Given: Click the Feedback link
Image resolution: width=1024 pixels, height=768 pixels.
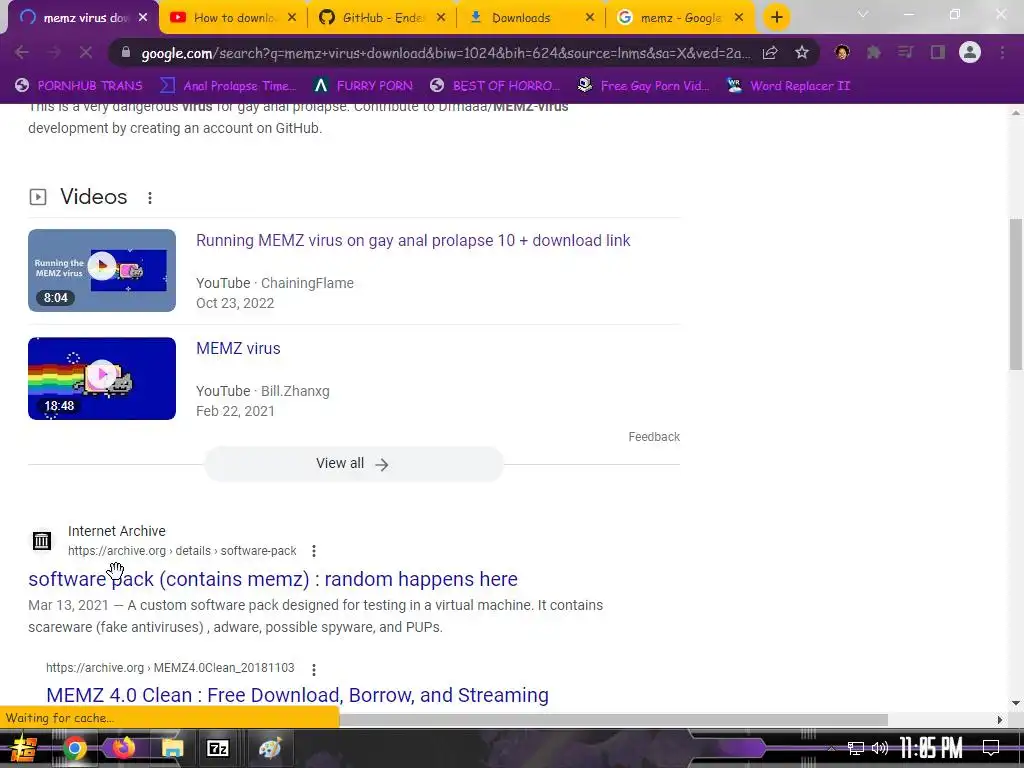Looking at the screenshot, I should 654,436.
